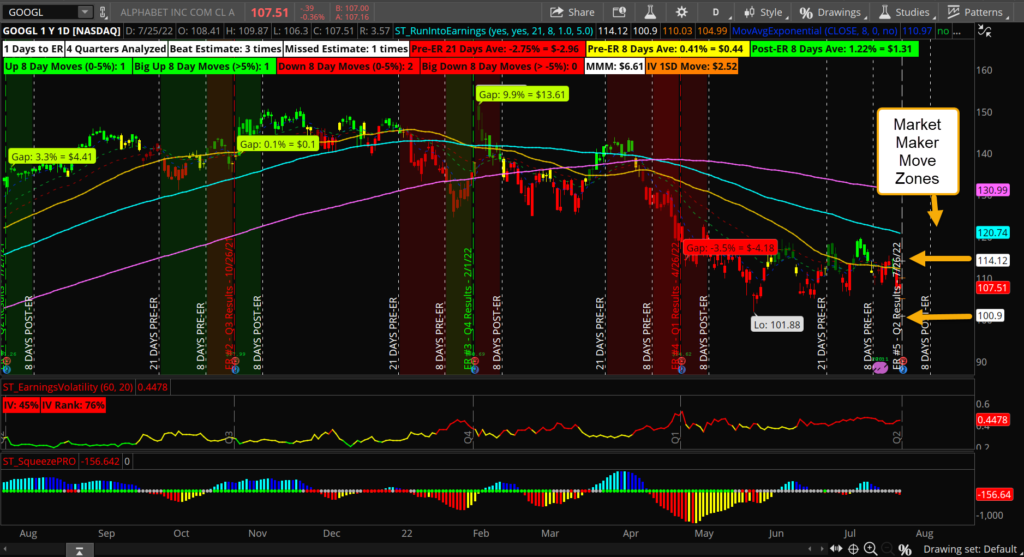Image resolution: width=1024 pixels, height=557 pixels.
Task: Click the red 0.4478 volatility axis tag
Action: tap(992, 420)
